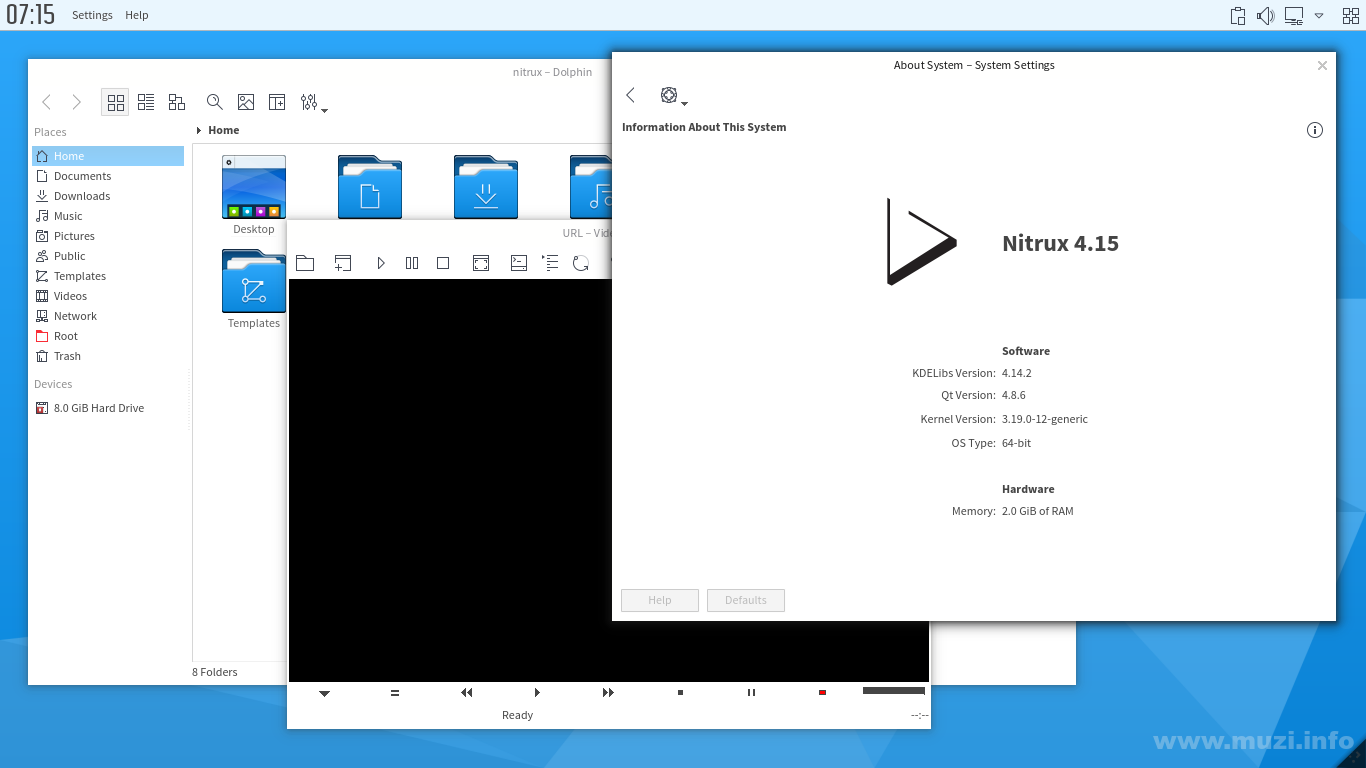
Task: Expand the hidden system tray items arrow
Action: coord(1319,16)
